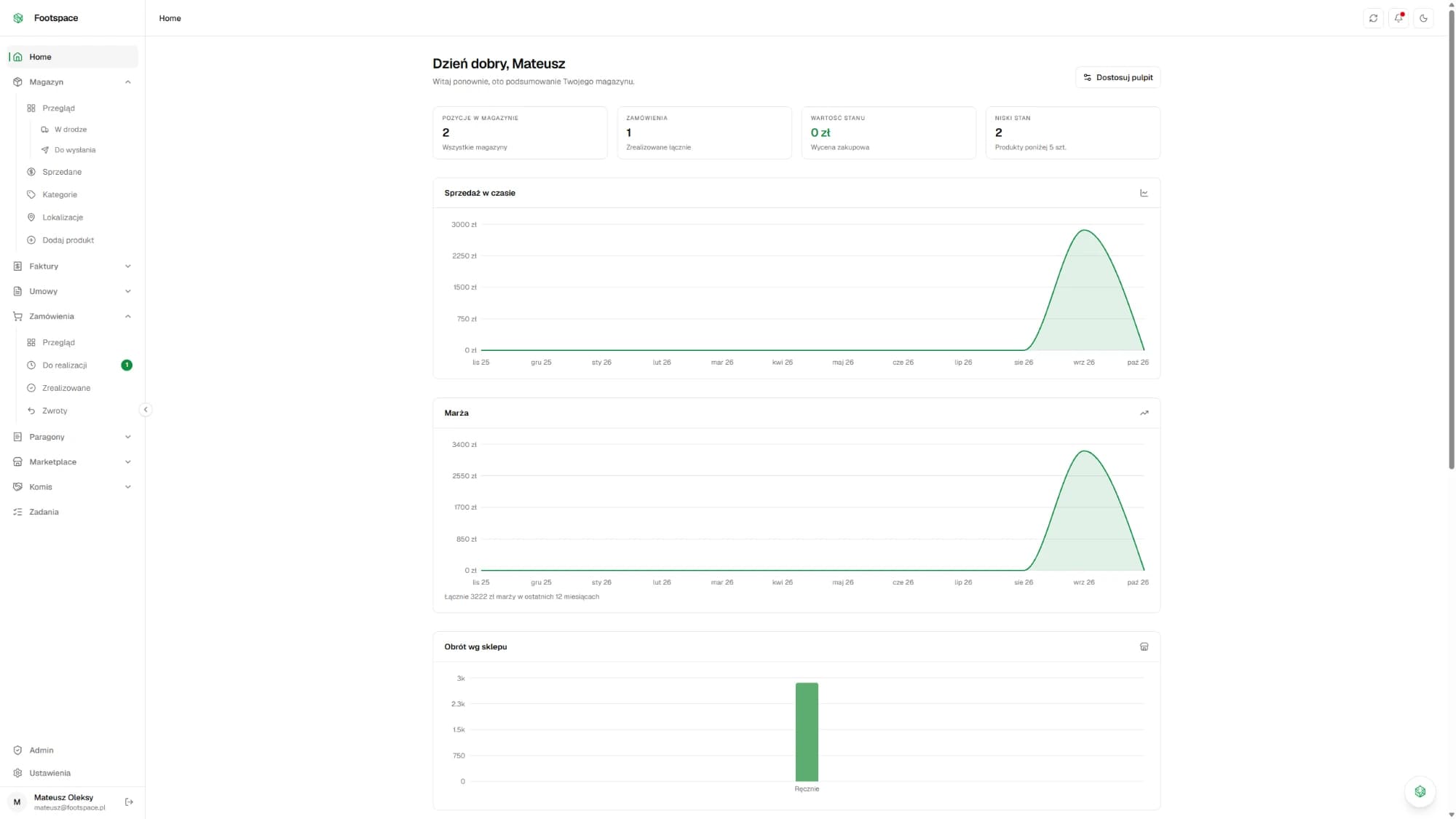
Task: Expand the Faktury section chevron
Action: [128, 266]
